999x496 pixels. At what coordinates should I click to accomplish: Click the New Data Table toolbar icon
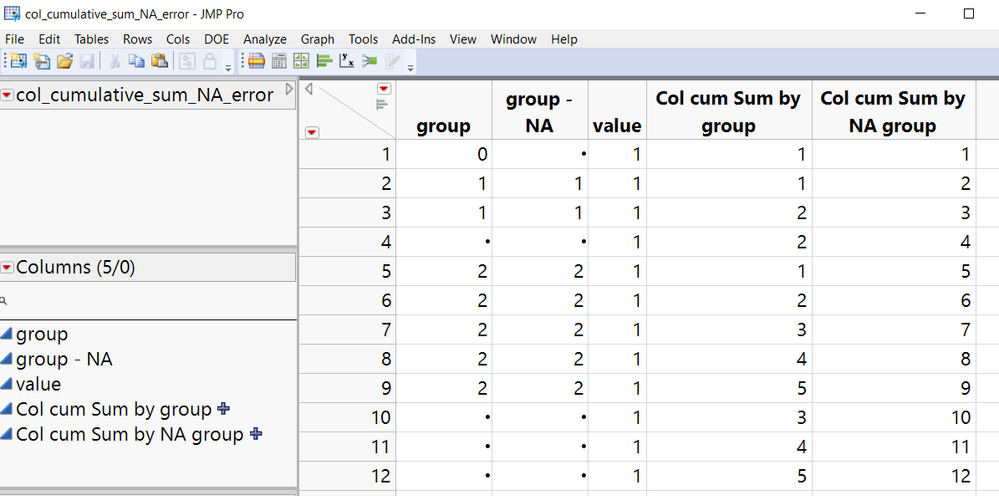pyautogui.click(x=18, y=62)
